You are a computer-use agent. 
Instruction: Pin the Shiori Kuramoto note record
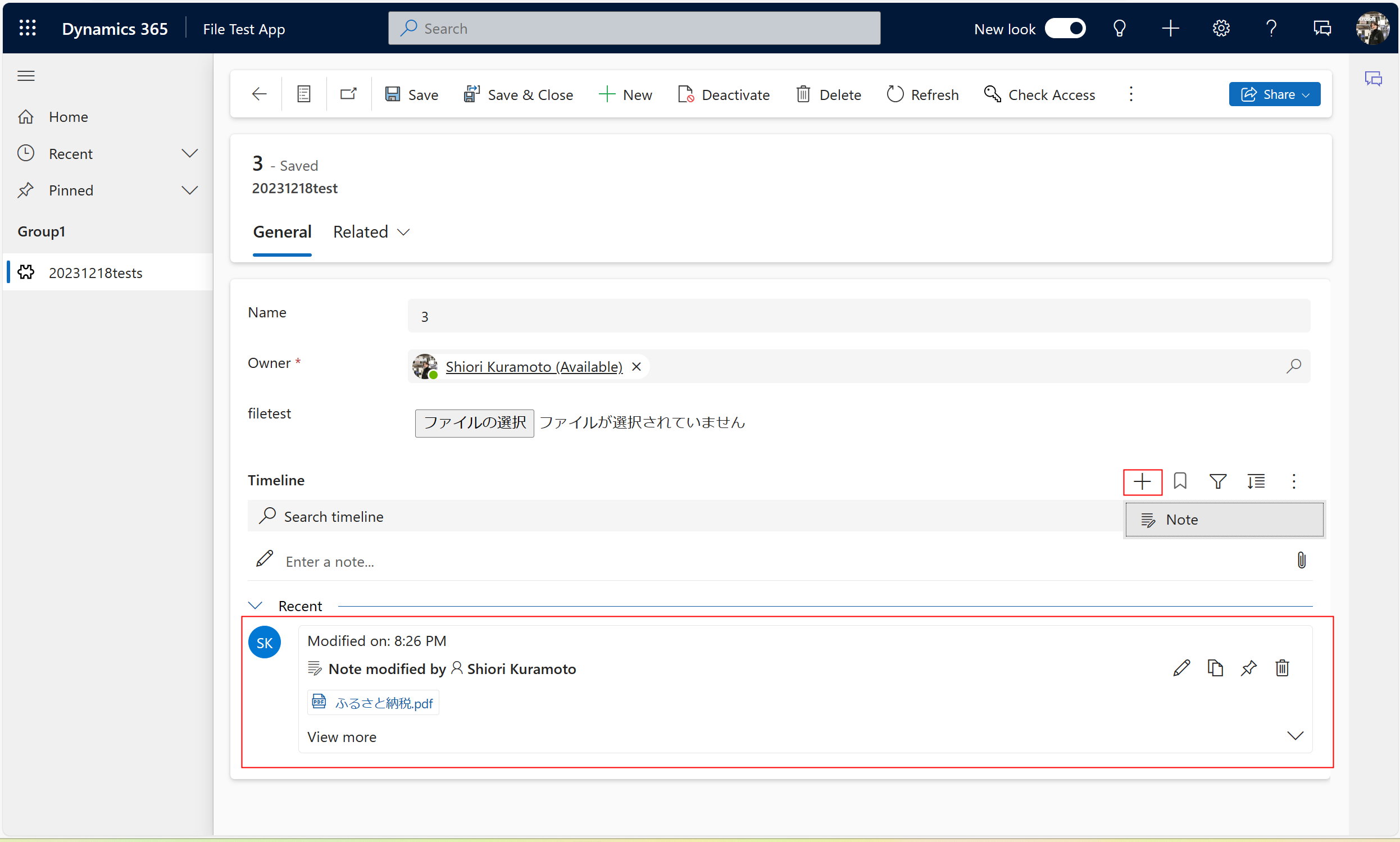point(1248,668)
